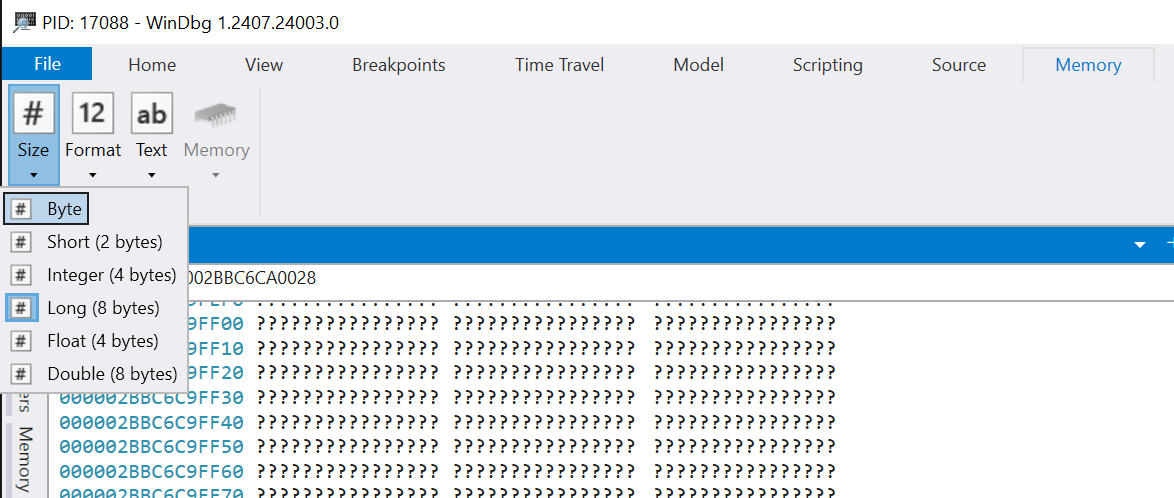Choose Byte size option

(46, 209)
